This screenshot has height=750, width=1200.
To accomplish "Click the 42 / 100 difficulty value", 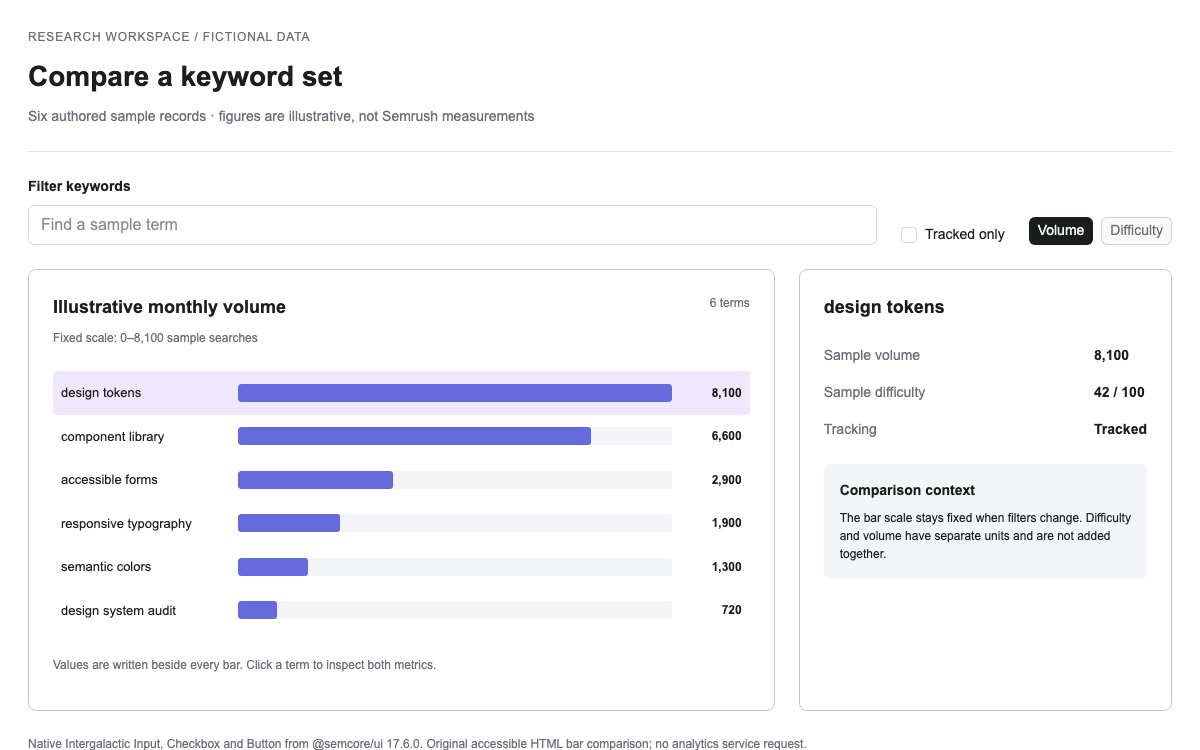I will tap(1120, 392).
